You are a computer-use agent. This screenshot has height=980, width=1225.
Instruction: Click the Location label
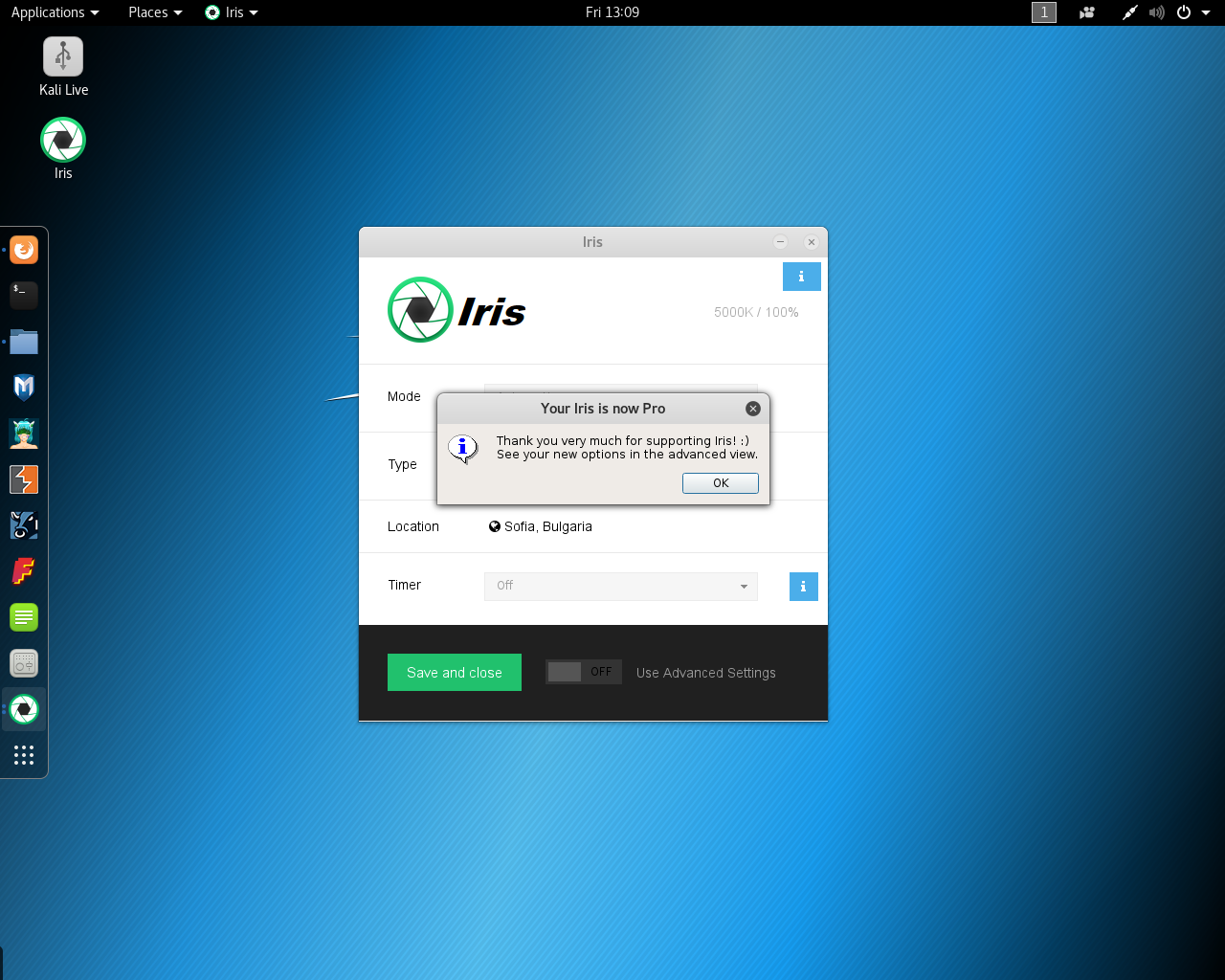(x=413, y=526)
